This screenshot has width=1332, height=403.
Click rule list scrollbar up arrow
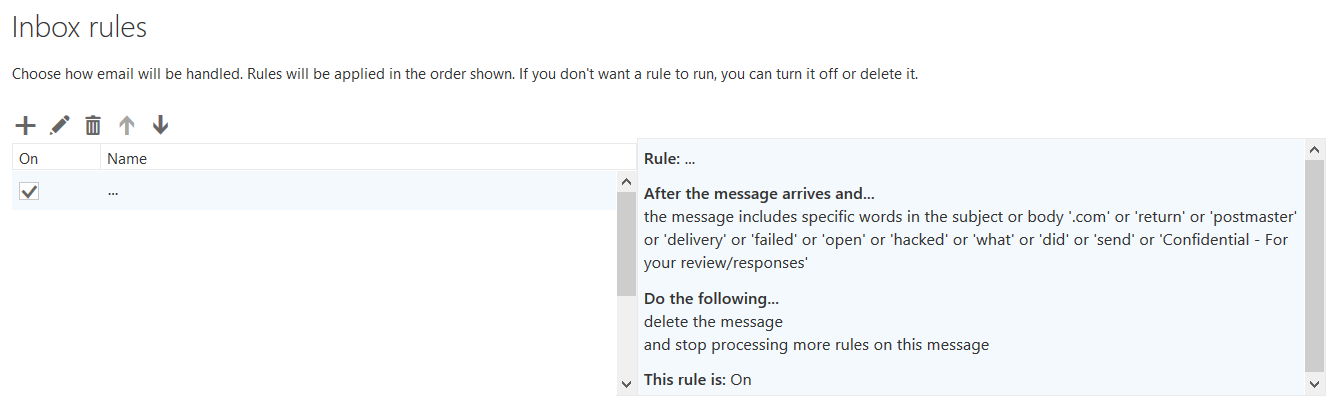(x=626, y=182)
